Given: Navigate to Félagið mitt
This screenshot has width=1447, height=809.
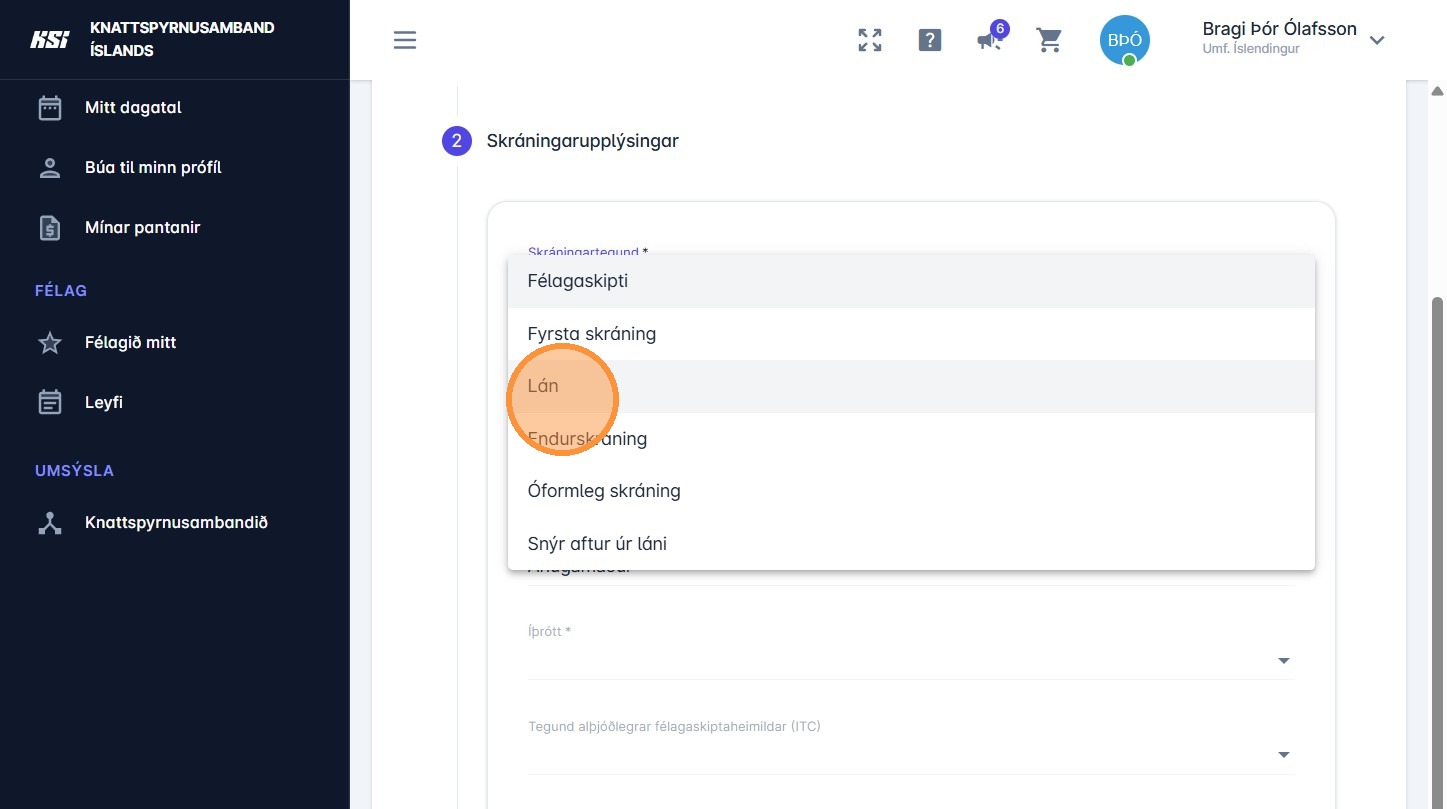Looking at the screenshot, I should click(x=130, y=342).
